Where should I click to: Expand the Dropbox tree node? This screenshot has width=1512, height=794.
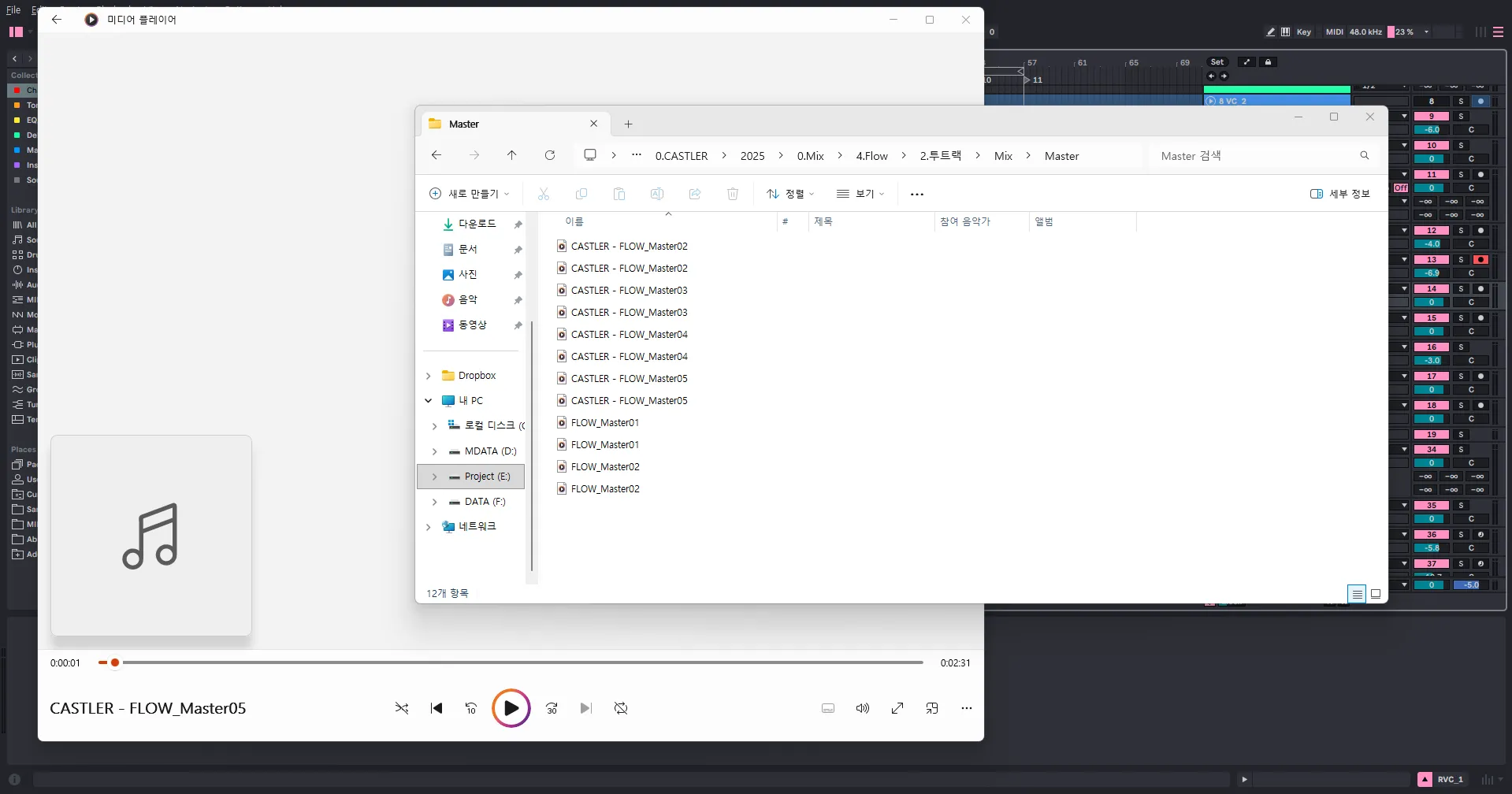[x=429, y=376]
